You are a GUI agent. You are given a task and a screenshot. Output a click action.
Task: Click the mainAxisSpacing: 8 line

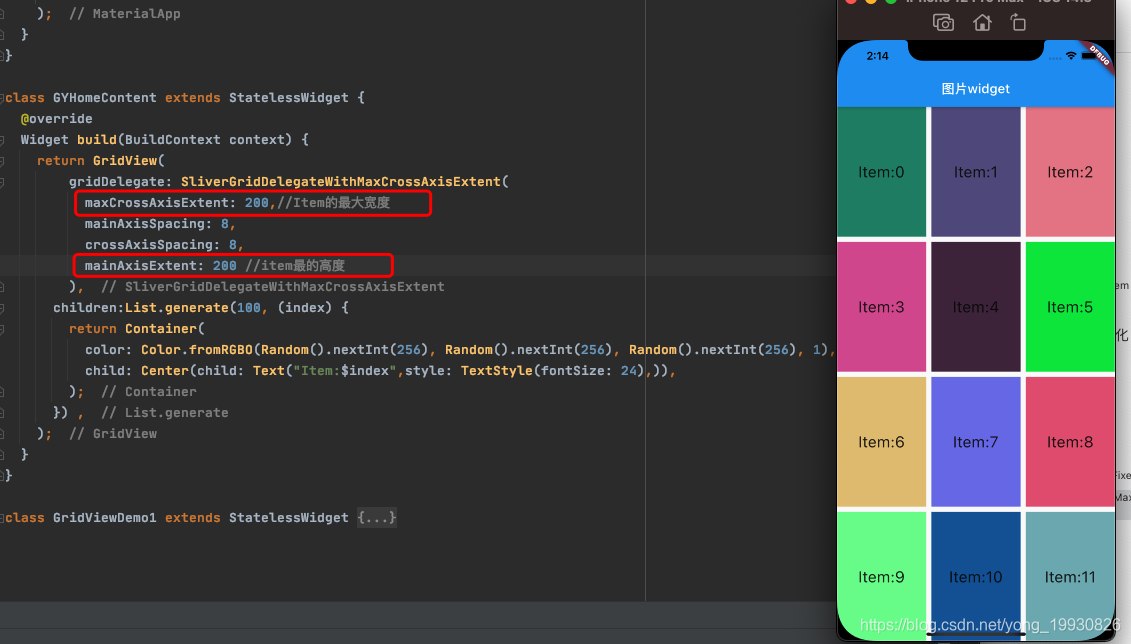tap(160, 224)
